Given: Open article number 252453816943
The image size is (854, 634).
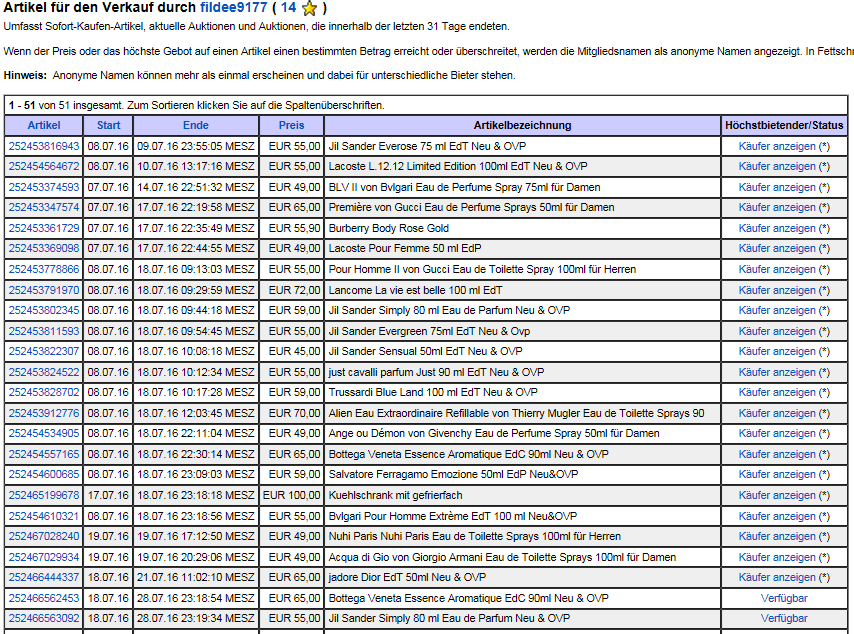Looking at the screenshot, I should click(x=44, y=146).
